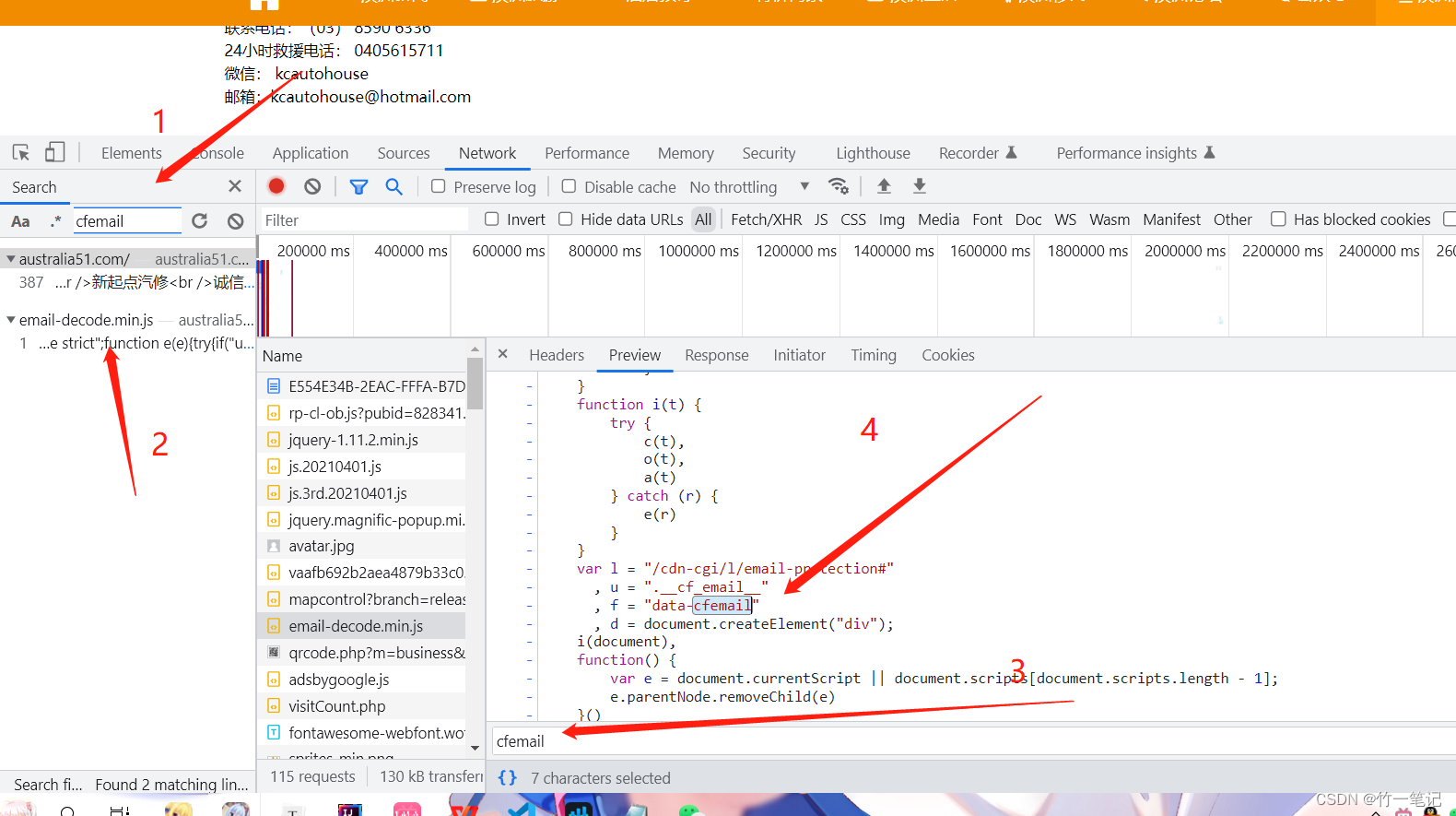Pretty print with curly braces icon
The image size is (1456, 816).
[508, 777]
